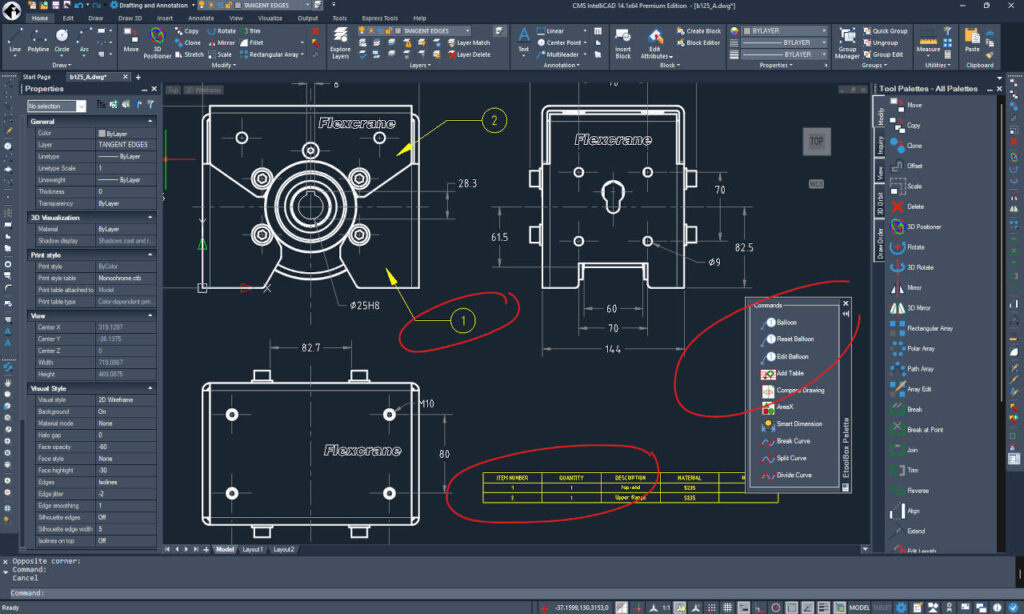Click the Block Editor button

point(697,42)
